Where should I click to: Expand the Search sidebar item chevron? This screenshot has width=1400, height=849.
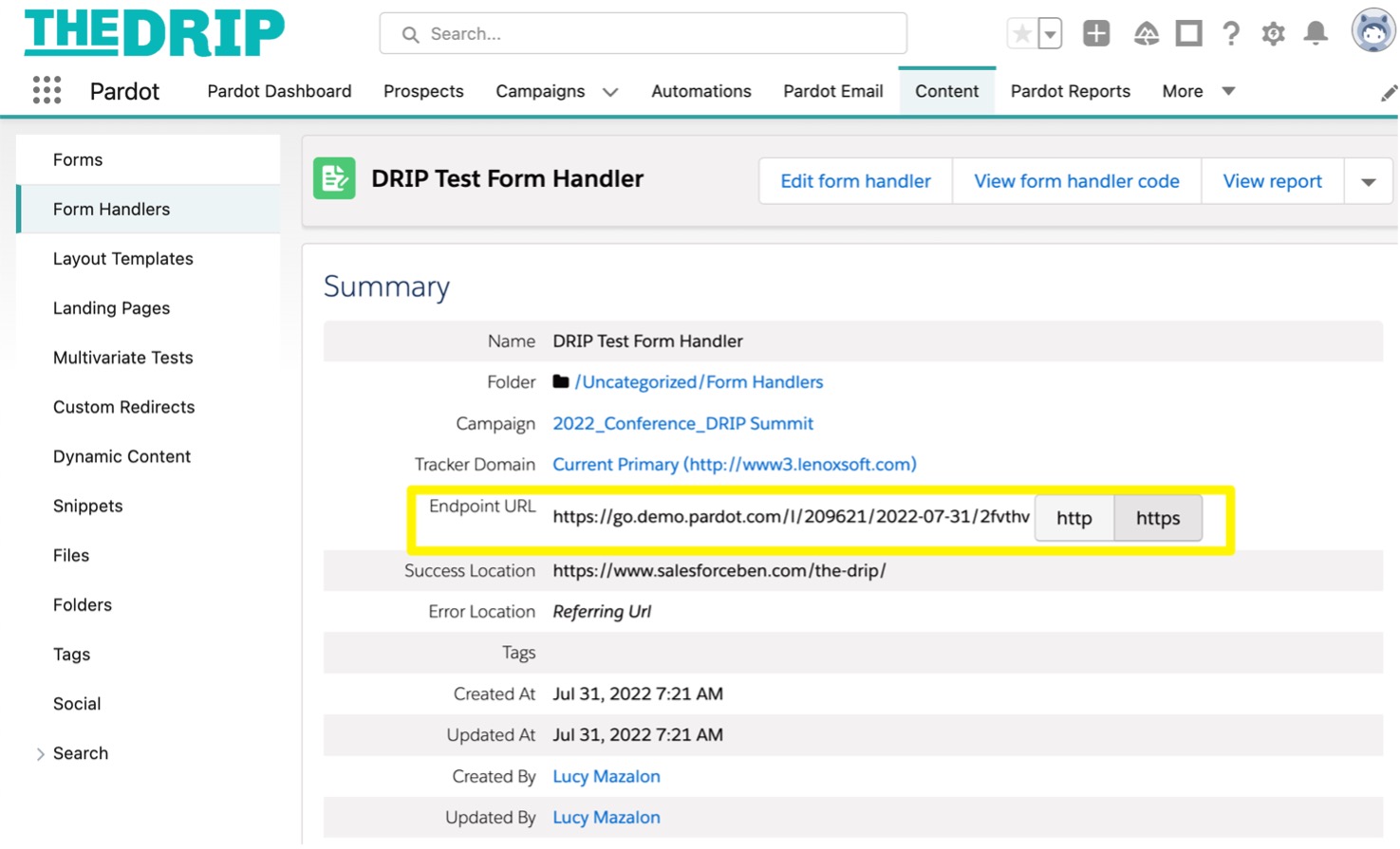pos(40,754)
